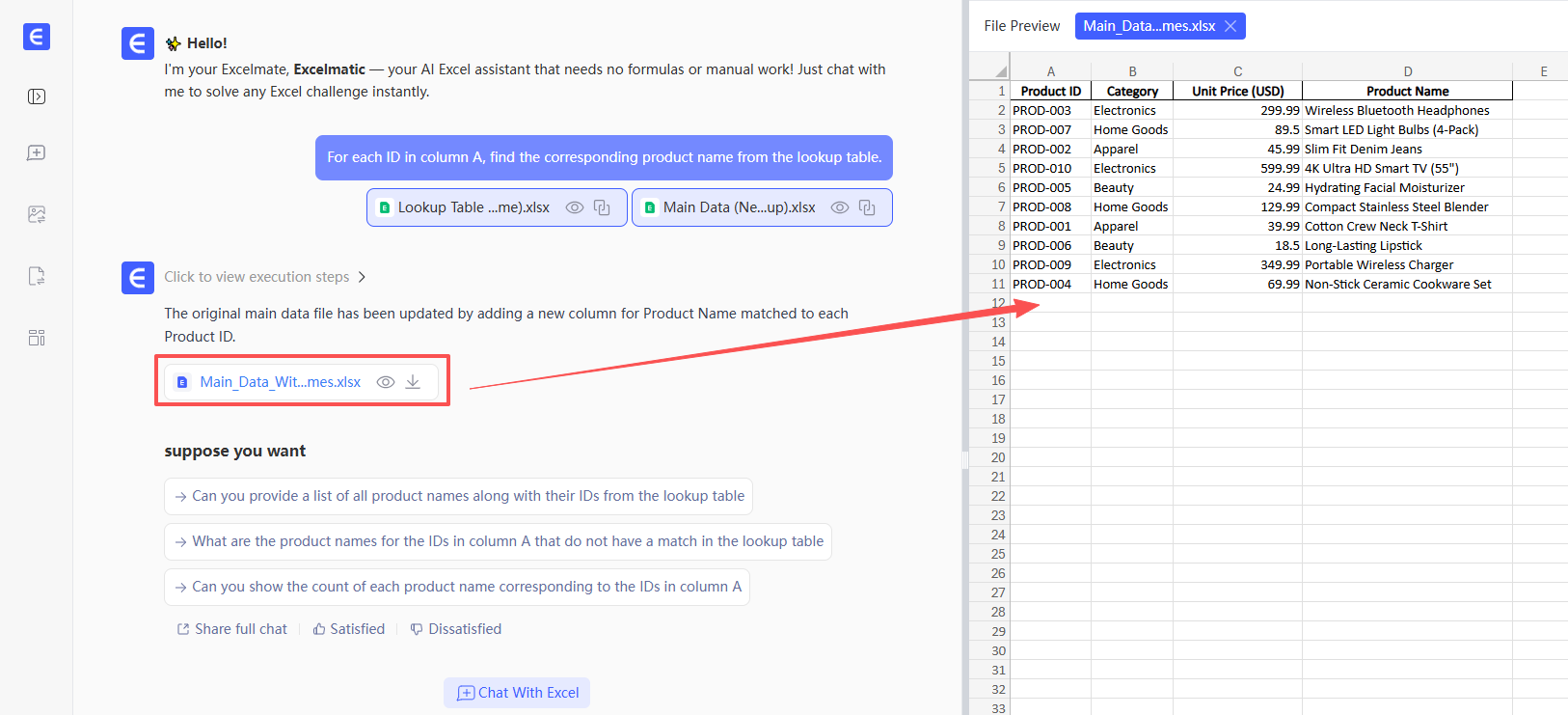Start a new chat from sidebar
Image resolution: width=1568 pixels, height=715 pixels.
(x=37, y=153)
